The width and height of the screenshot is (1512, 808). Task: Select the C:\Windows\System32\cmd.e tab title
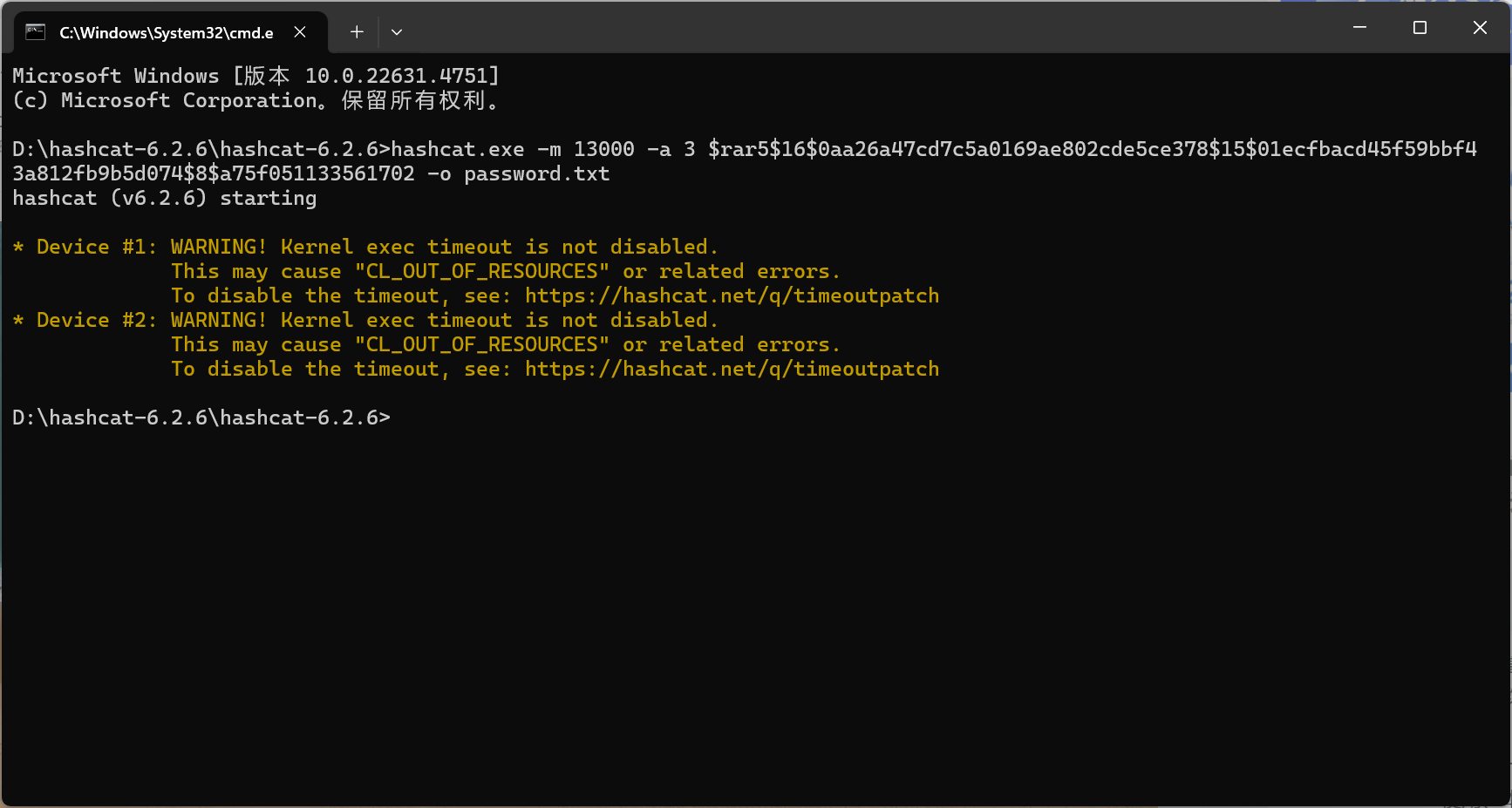click(x=166, y=33)
